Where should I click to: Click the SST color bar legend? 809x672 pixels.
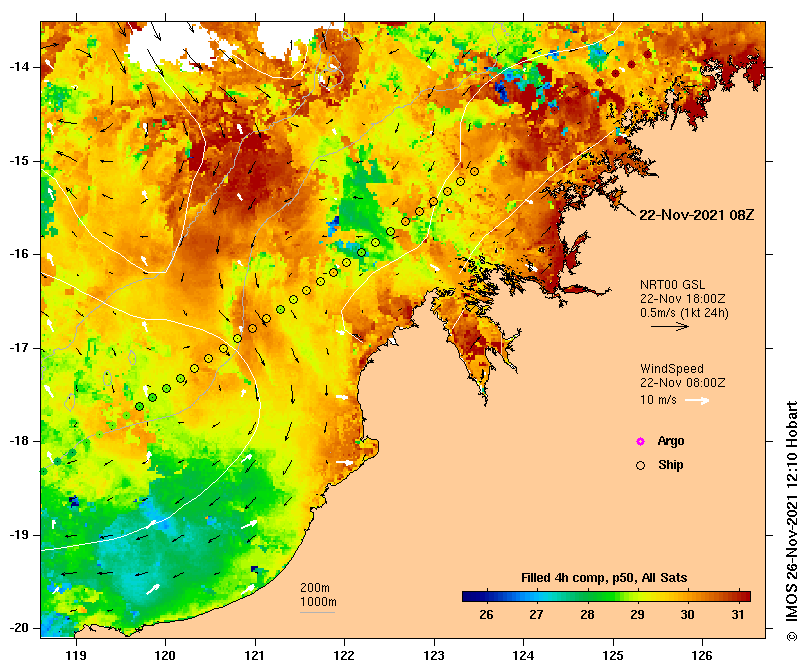(606, 597)
